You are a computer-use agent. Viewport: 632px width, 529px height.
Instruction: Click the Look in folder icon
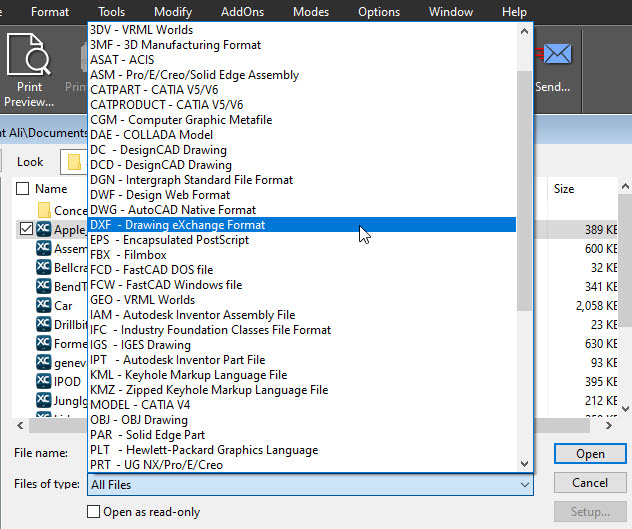tap(74, 162)
